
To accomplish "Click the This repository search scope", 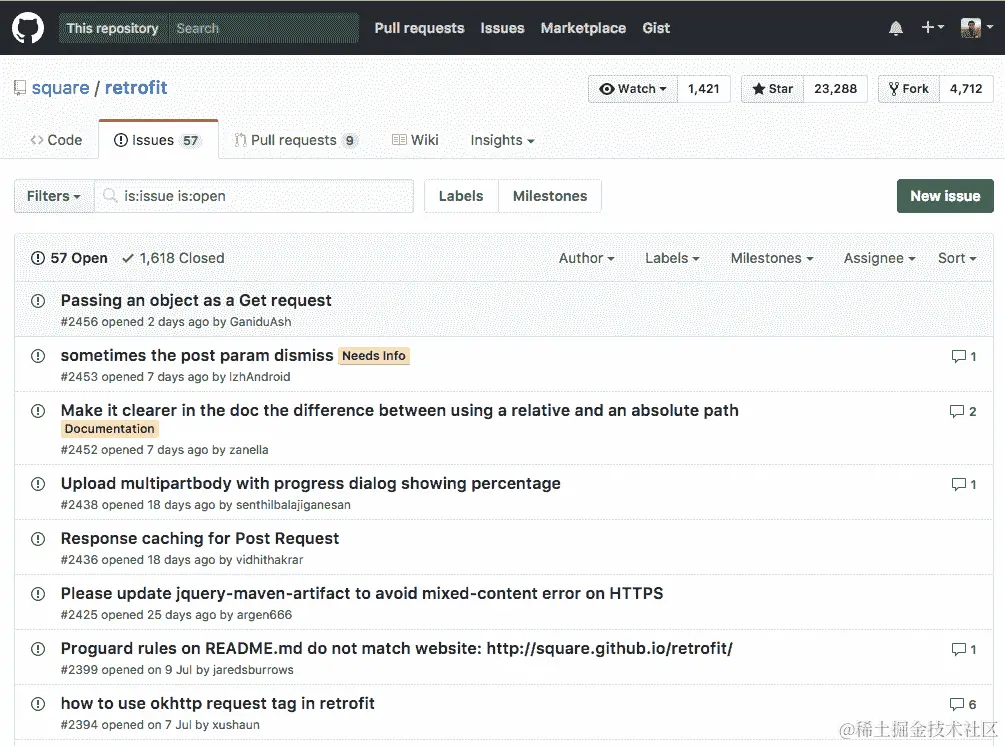I will click(113, 28).
